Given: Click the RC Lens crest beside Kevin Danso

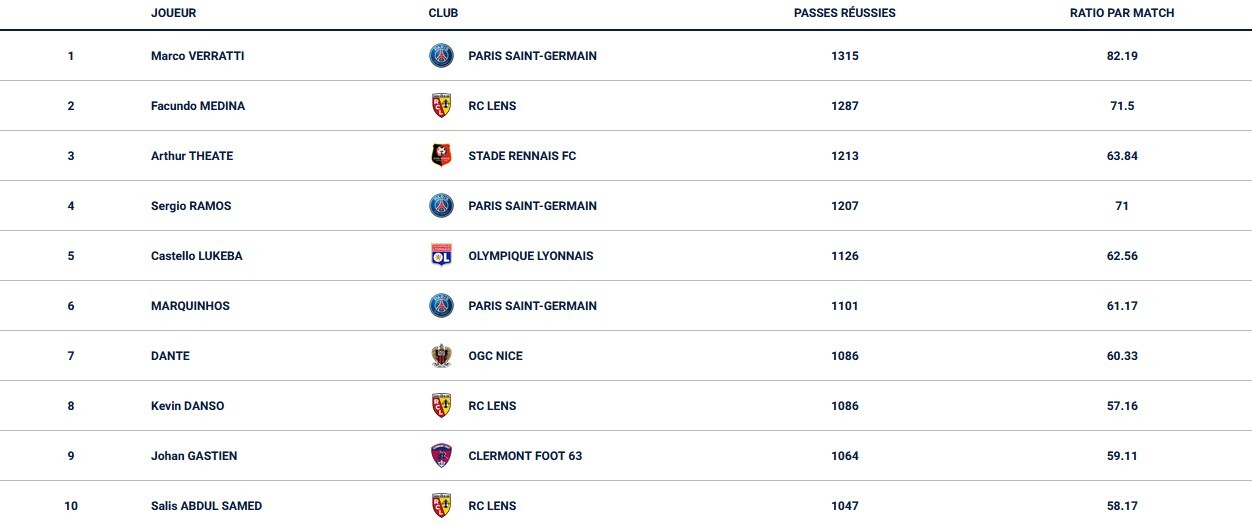Looking at the screenshot, I should pyautogui.click(x=441, y=406).
